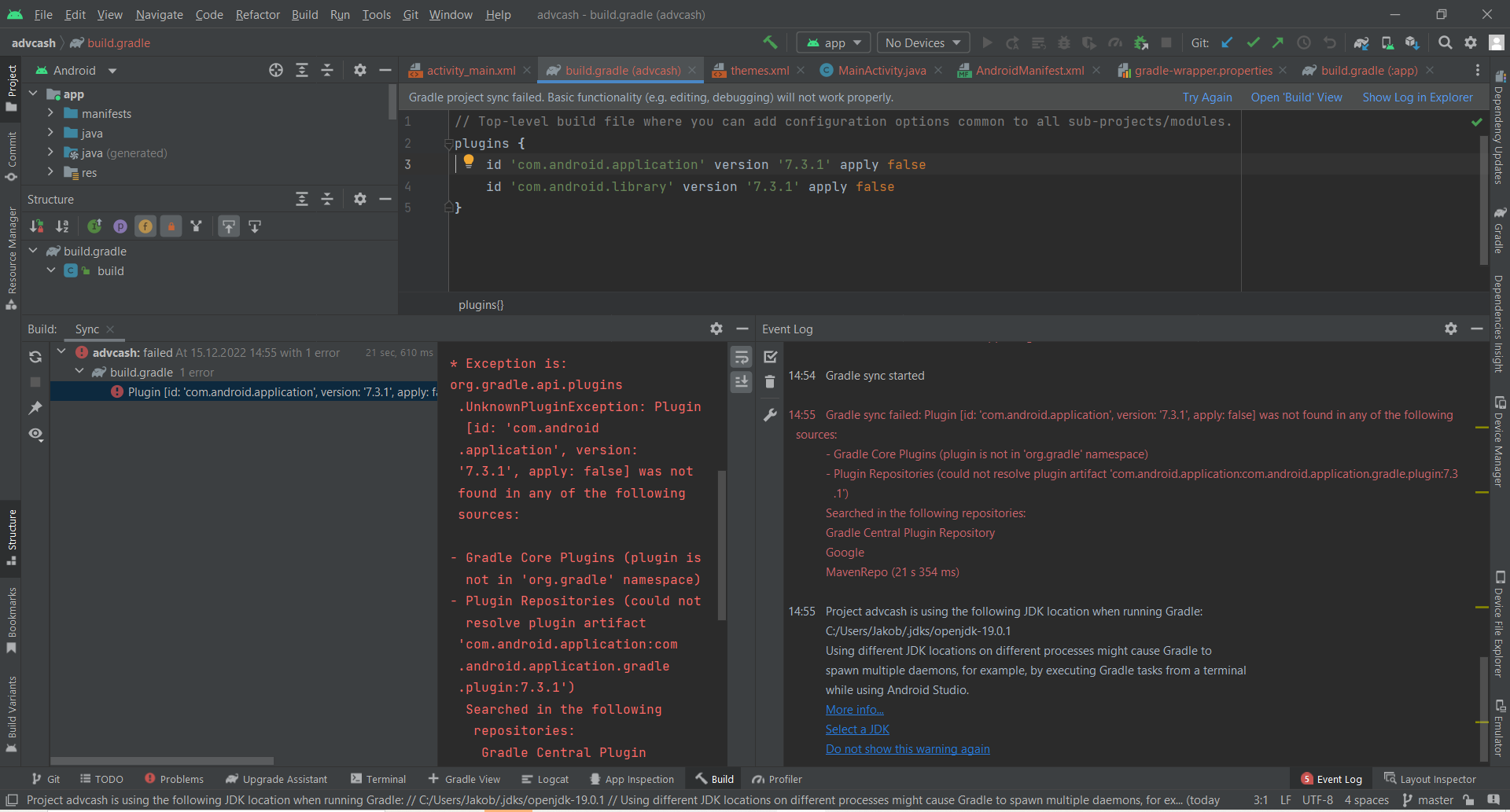Toggle Show Properties filter in Structure
Screen dimensions: 1510x812
[120, 226]
